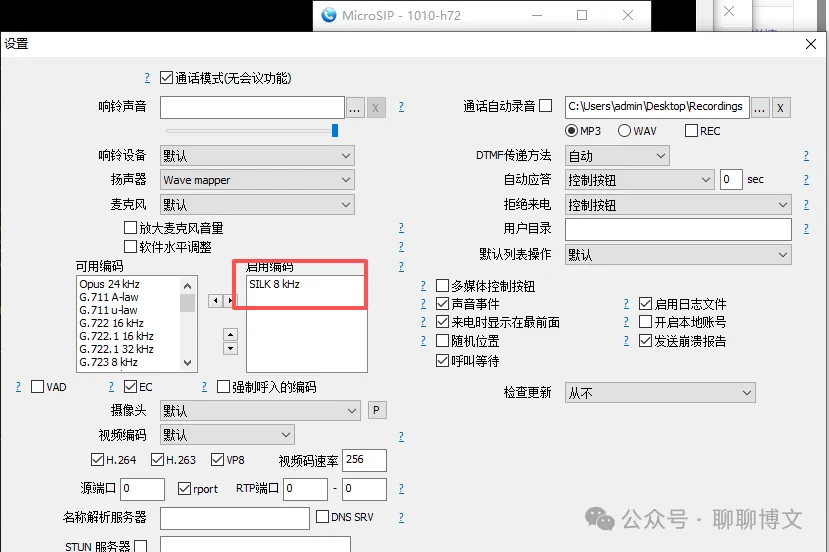Open 拒绝来电 dropdown
This screenshot has height=552, width=829.
[x=678, y=204]
